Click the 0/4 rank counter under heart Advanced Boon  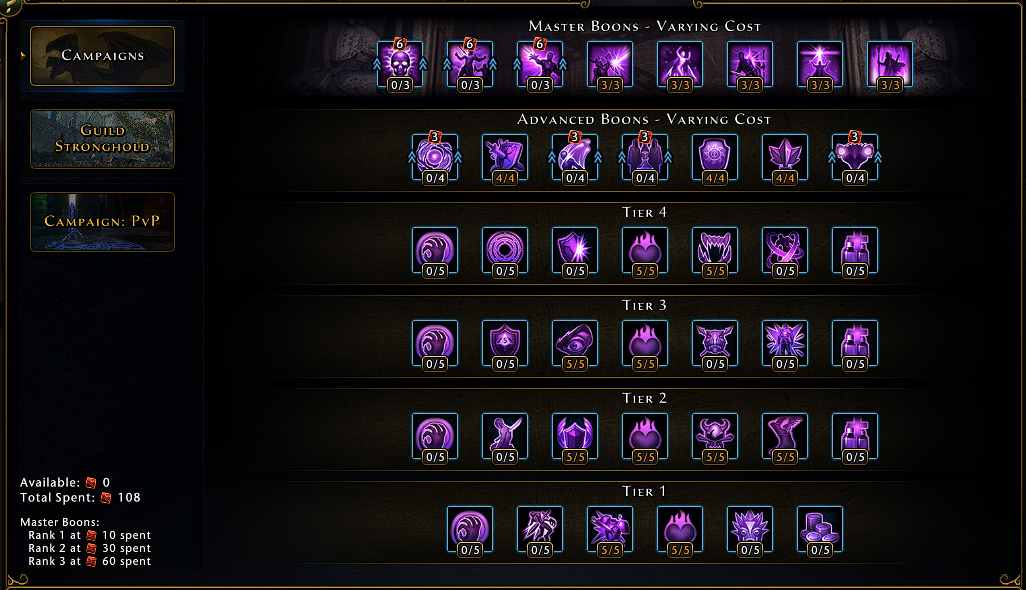855,178
